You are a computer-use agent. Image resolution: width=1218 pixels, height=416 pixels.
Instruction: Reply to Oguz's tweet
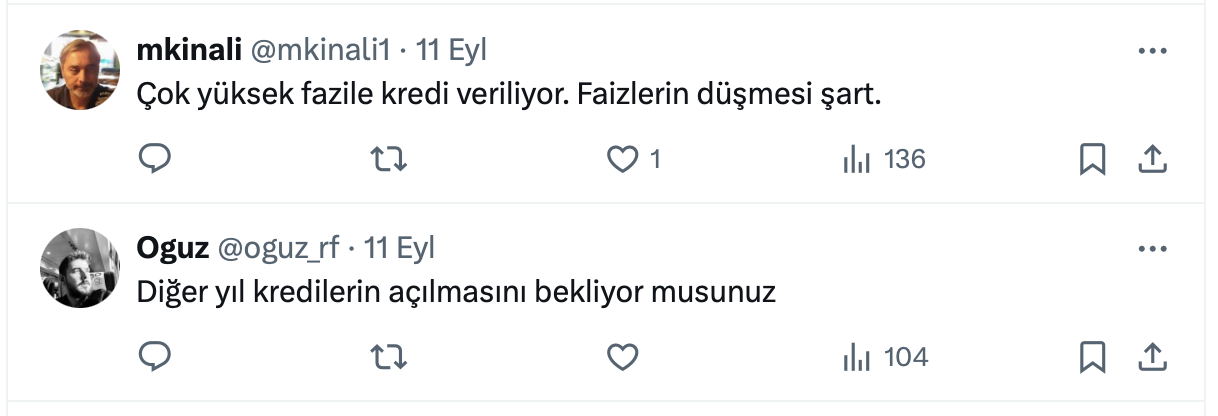click(x=154, y=355)
